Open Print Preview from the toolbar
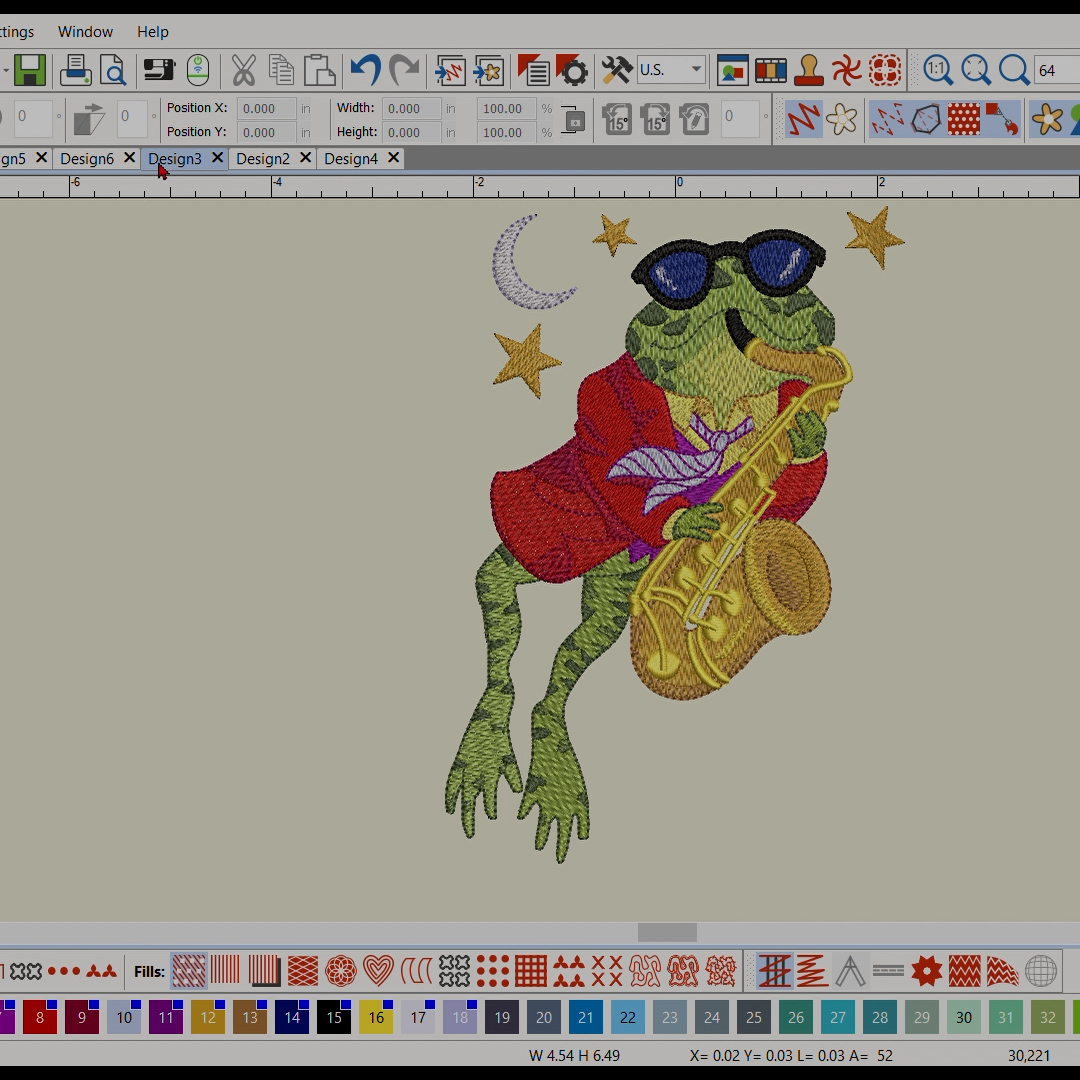Screen dimensions: 1080x1080 [x=113, y=70]
